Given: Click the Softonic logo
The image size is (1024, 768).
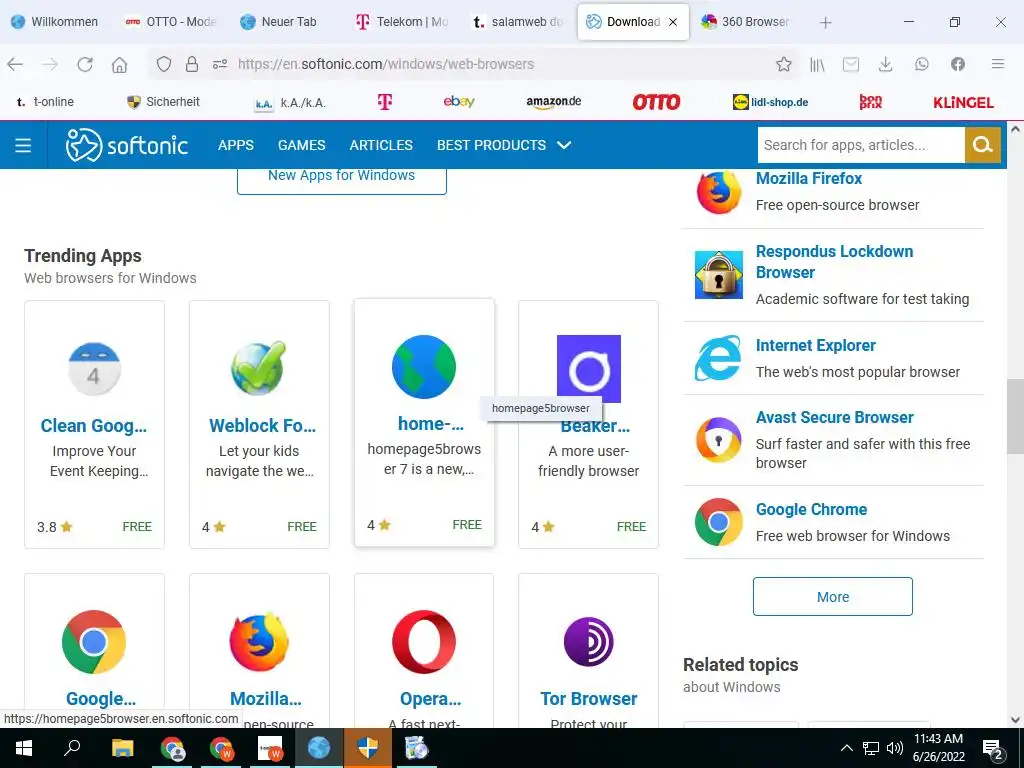Looking at the screenshot, I should (x=127, y=145).
